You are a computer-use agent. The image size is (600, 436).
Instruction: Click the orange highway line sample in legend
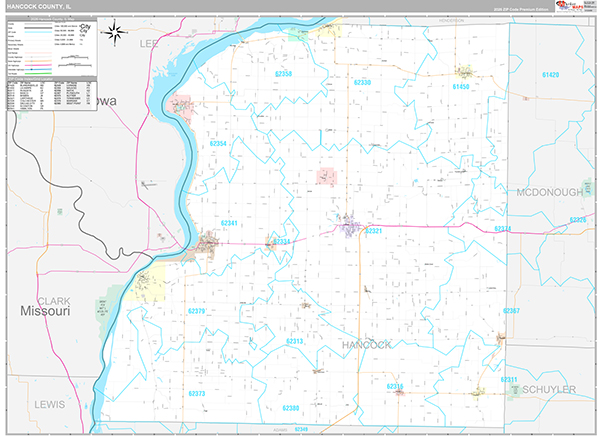click(x=38, y=61)
